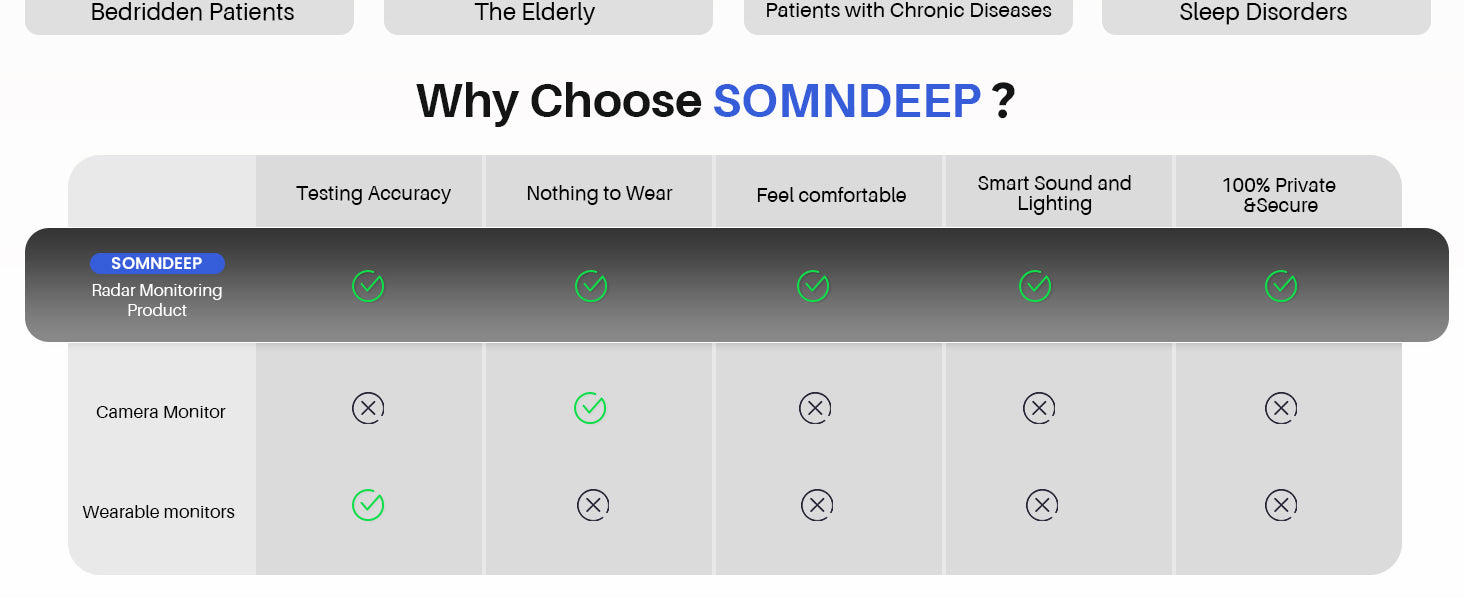This screenshot has height=600, width=1464.
Task: Click the blue SOMNDEEP heading text
Action: [847, 101]
